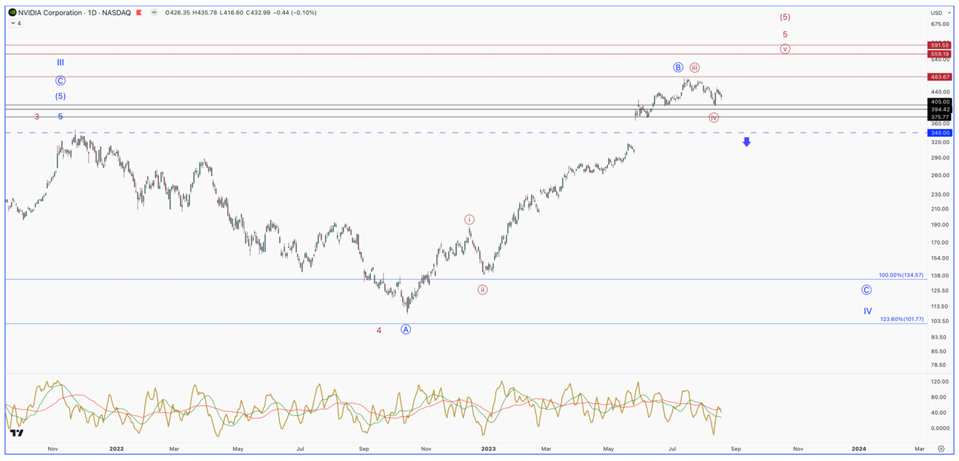The height and width of the screenshot is (461, 959).
Task: Expand the collapsed indicators legend showing 4
Action: tap(16, 23)
